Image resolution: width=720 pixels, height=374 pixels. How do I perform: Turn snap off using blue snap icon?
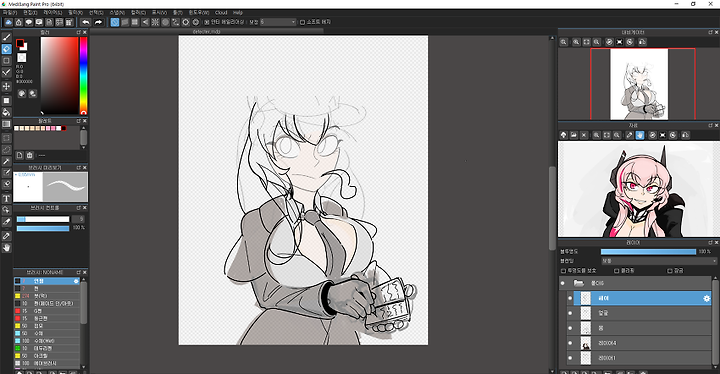(115, 22)
